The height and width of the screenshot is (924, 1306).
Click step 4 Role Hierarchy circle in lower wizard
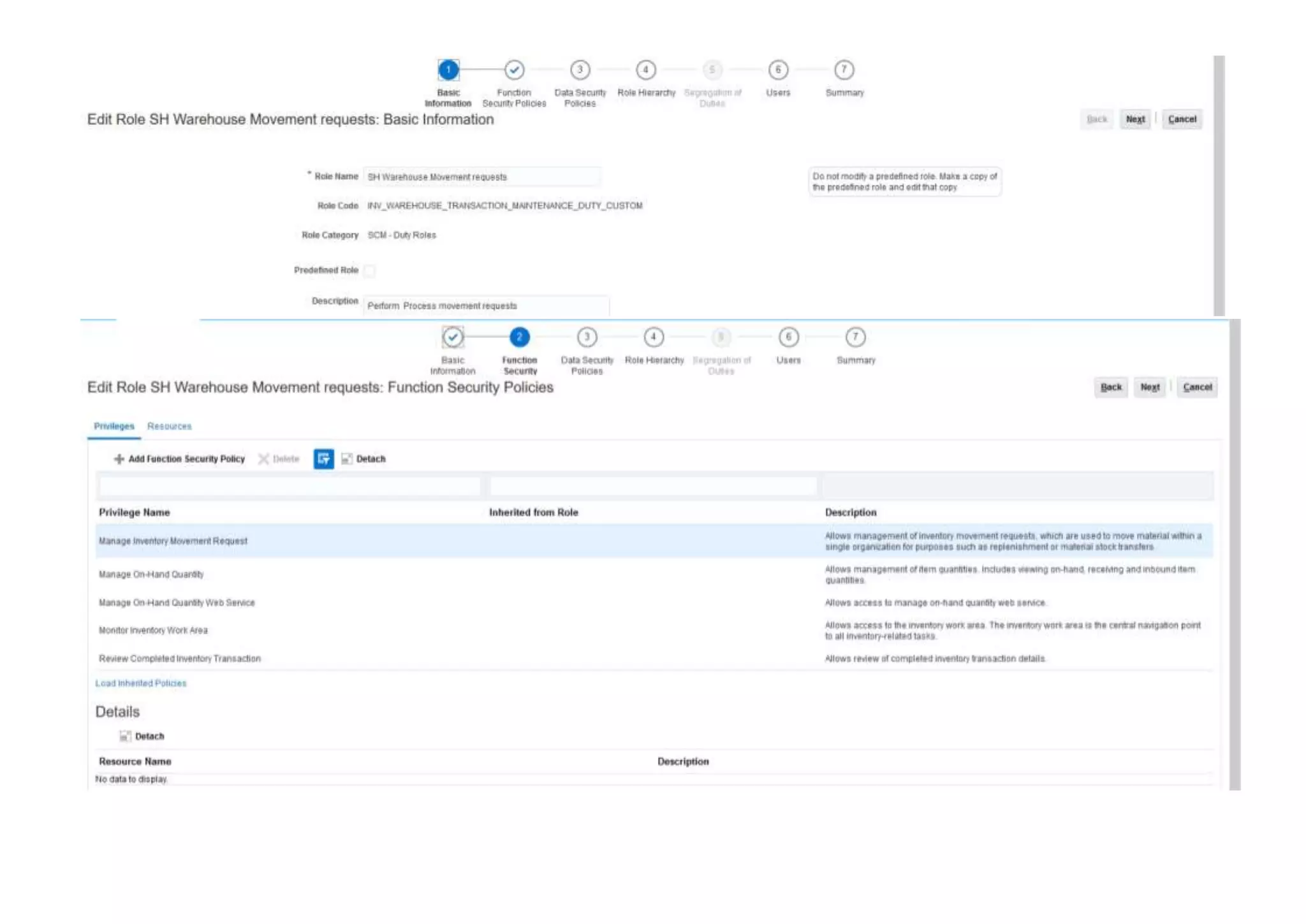point(653,337)
